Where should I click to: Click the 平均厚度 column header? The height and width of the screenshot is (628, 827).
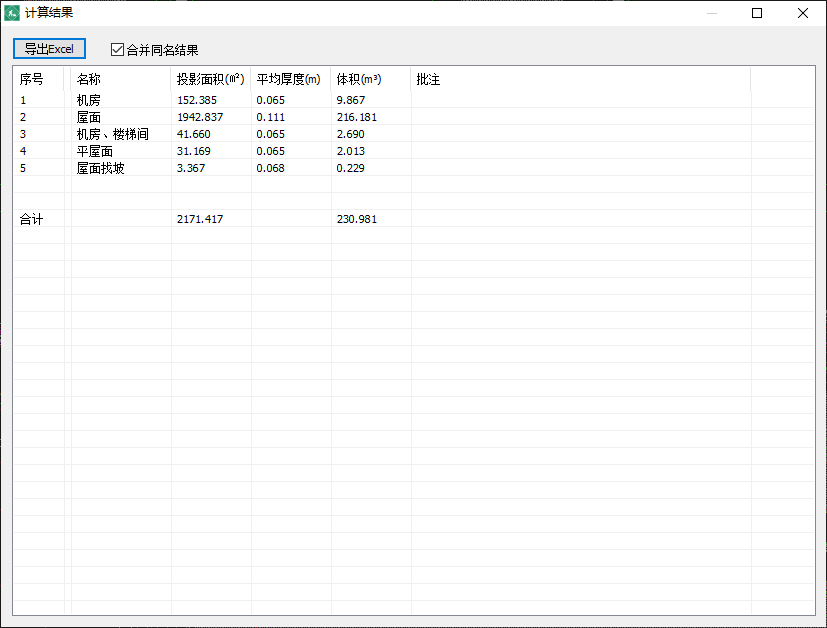(289, 79)
